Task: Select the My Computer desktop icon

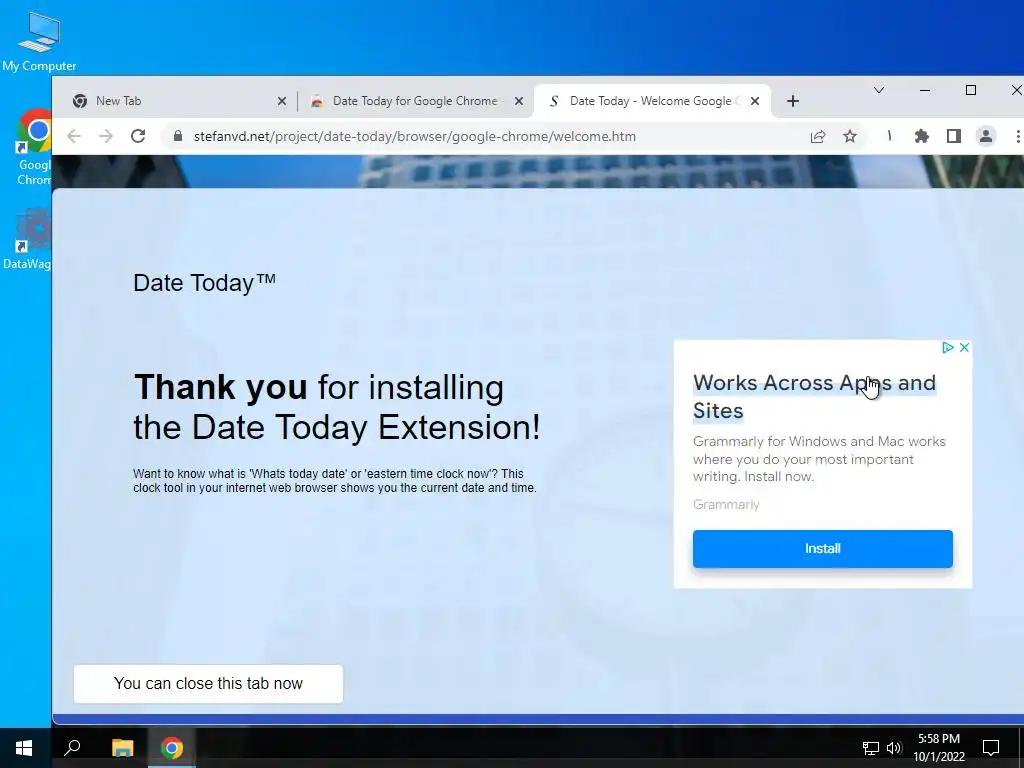Action: point(39,42)
